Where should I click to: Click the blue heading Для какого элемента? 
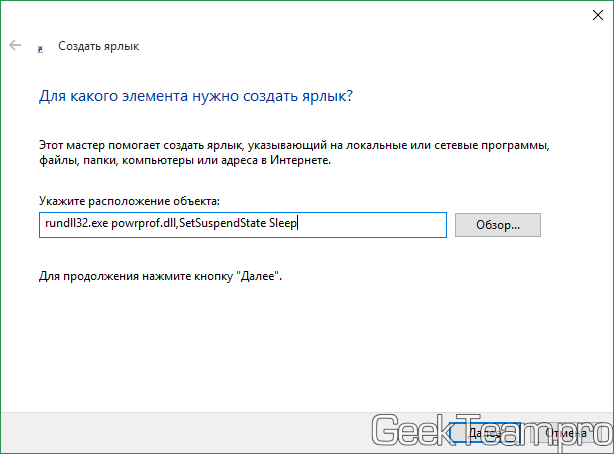tap(196, 98)
